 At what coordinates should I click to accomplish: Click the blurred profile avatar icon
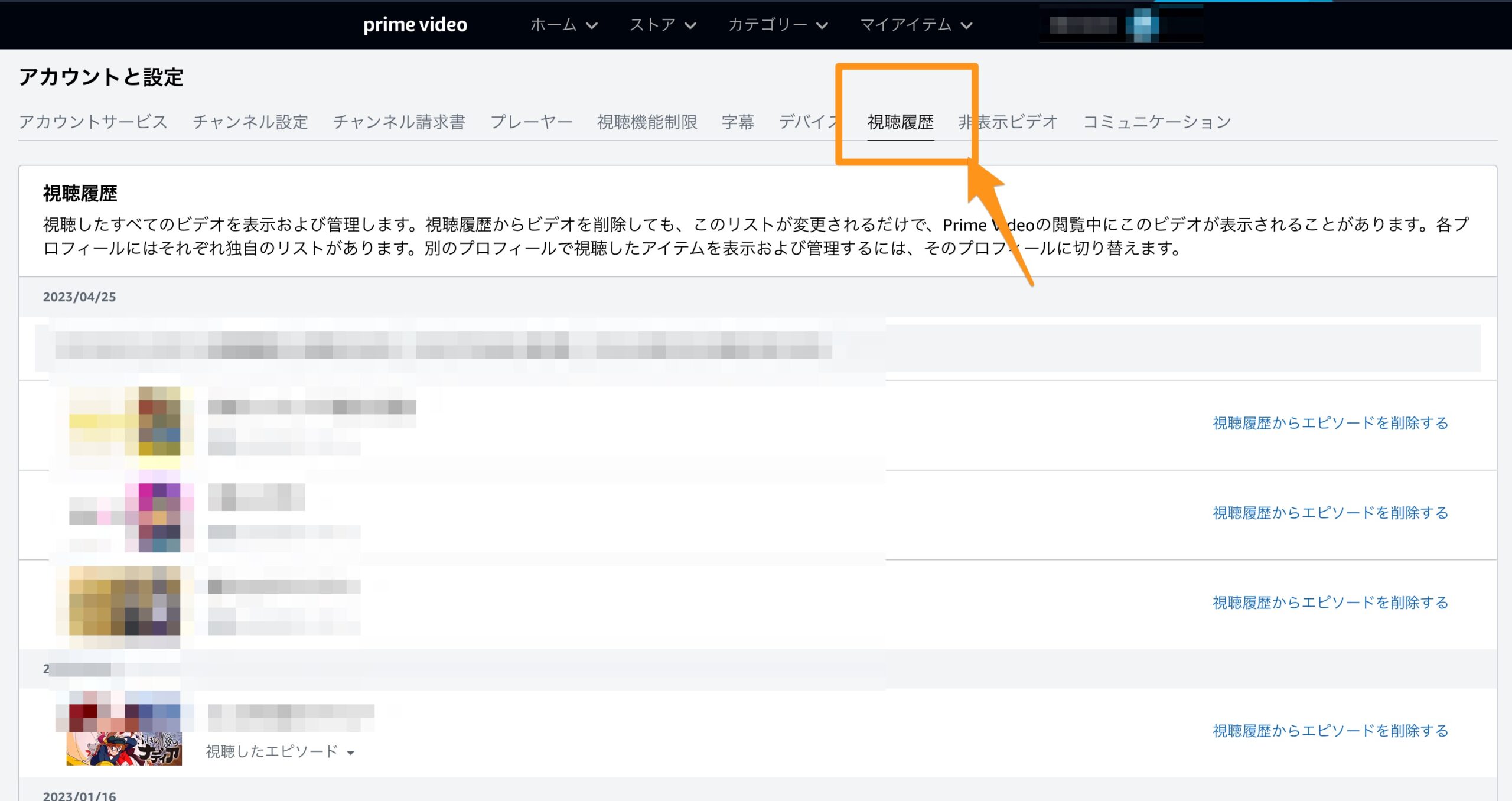click(1141, 25)
